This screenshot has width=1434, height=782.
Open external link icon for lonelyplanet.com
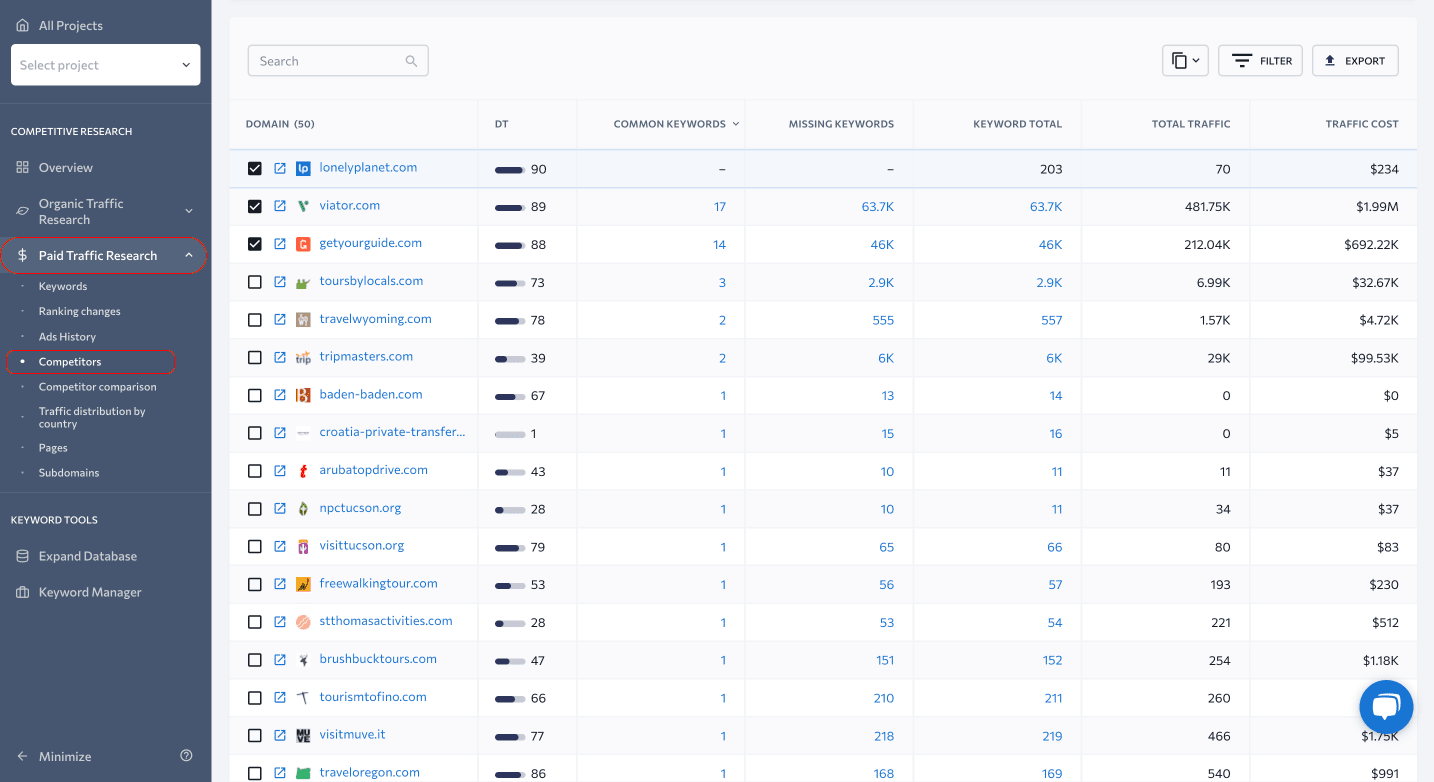point(280,168)
